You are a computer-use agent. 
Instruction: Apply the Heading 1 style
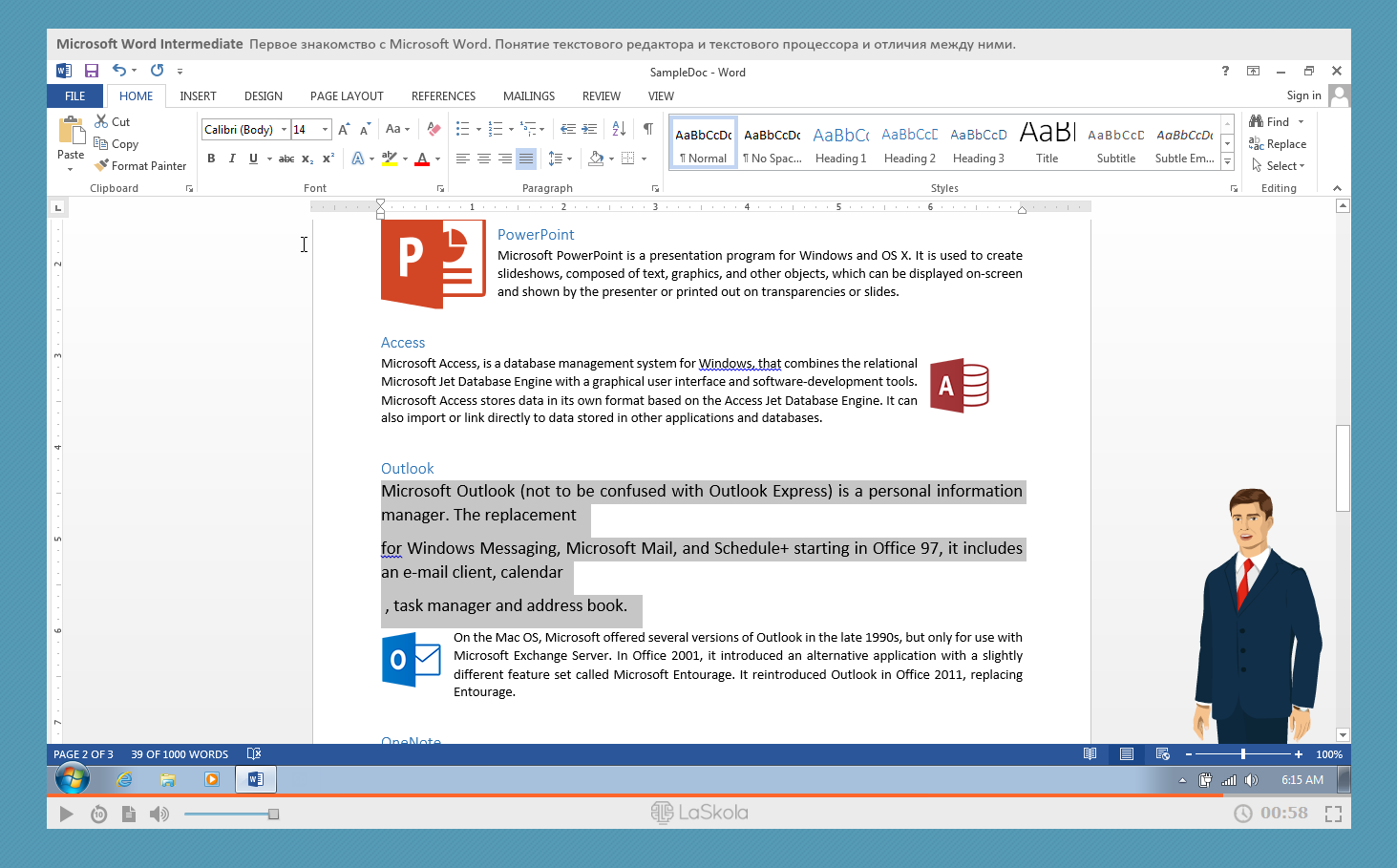point(840,143)
